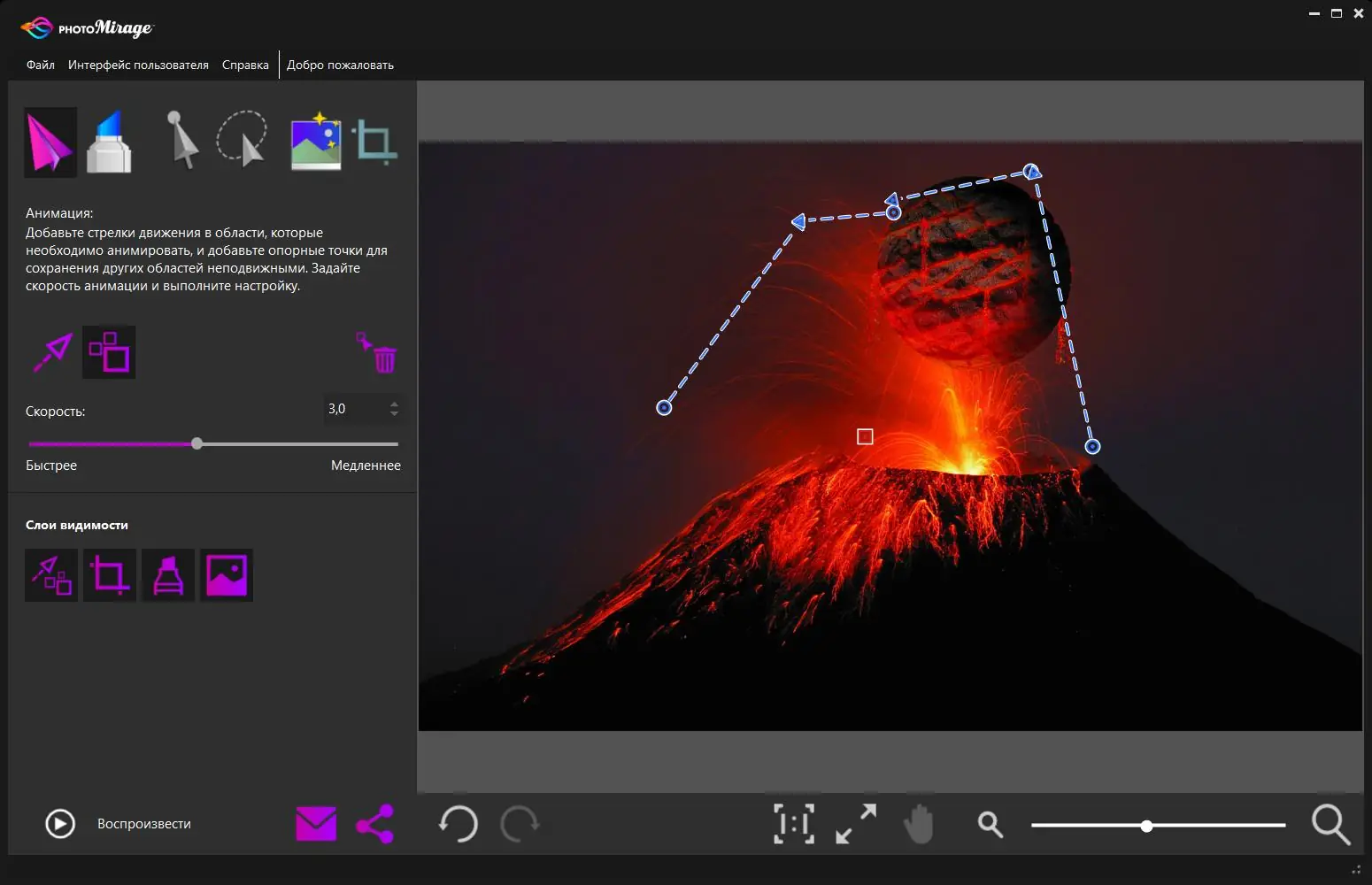This screenshot has height=885, width=1372.
Task: Open the Справка menu
Action: click(245, 65)
